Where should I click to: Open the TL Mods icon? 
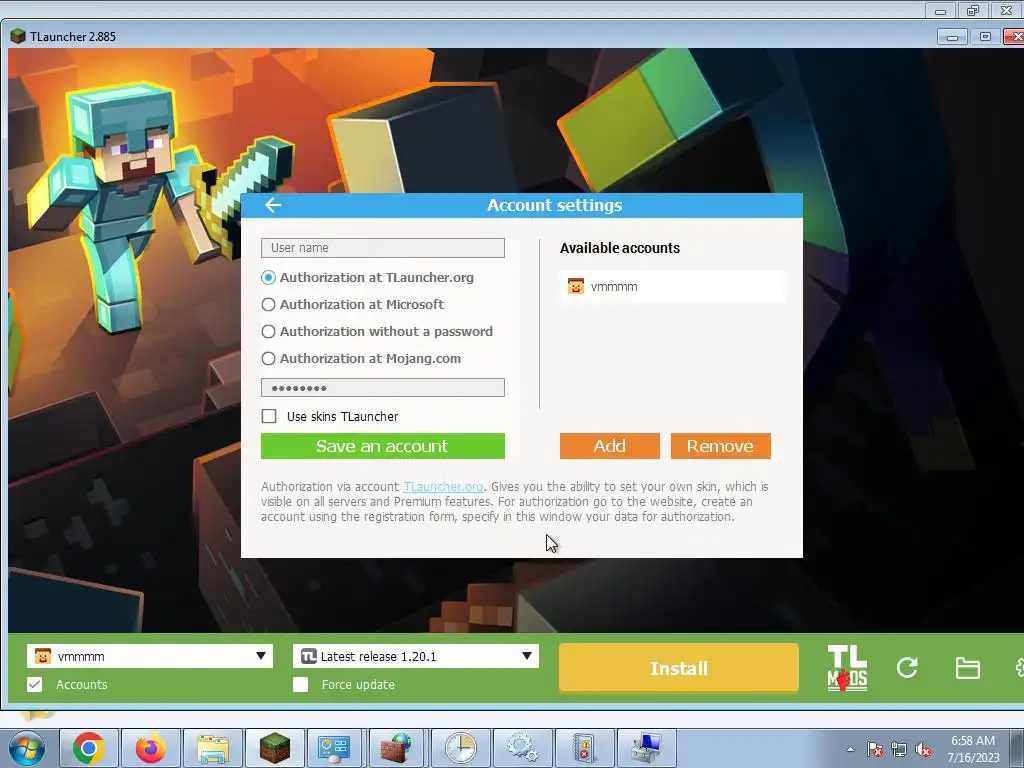click(x=847, y=668)
